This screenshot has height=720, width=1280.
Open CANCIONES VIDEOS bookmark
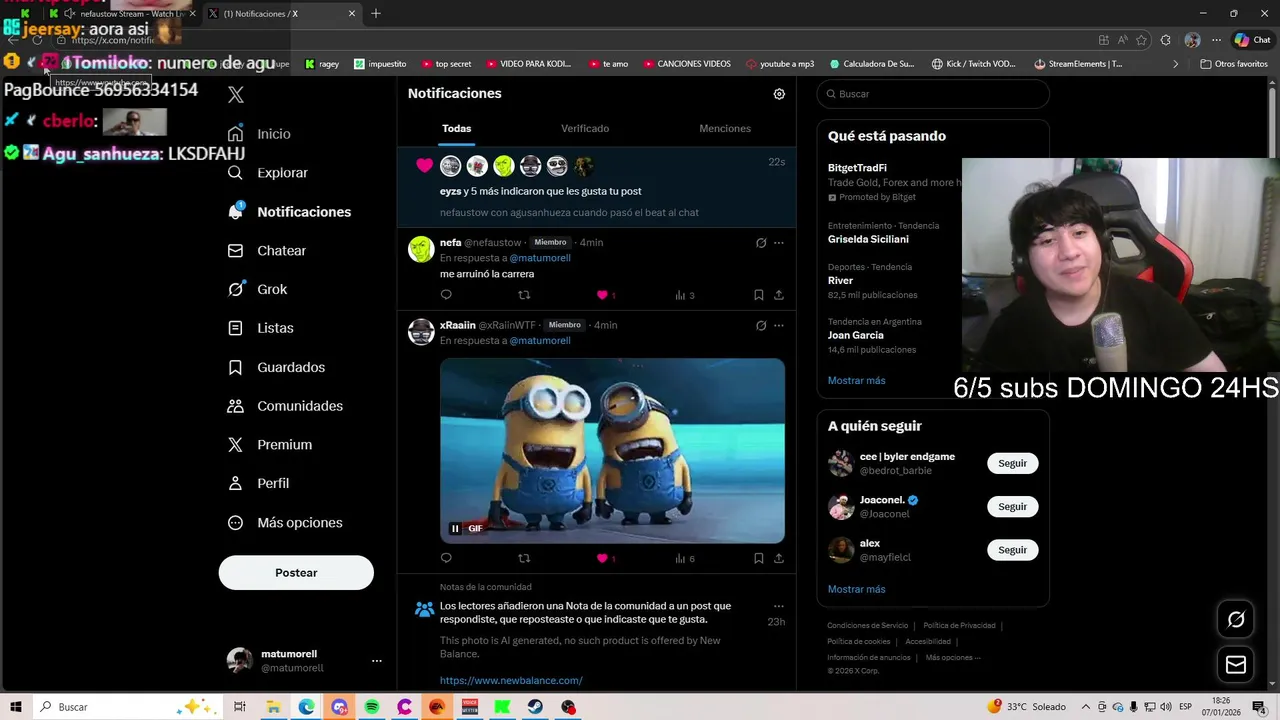pos(686,64)
